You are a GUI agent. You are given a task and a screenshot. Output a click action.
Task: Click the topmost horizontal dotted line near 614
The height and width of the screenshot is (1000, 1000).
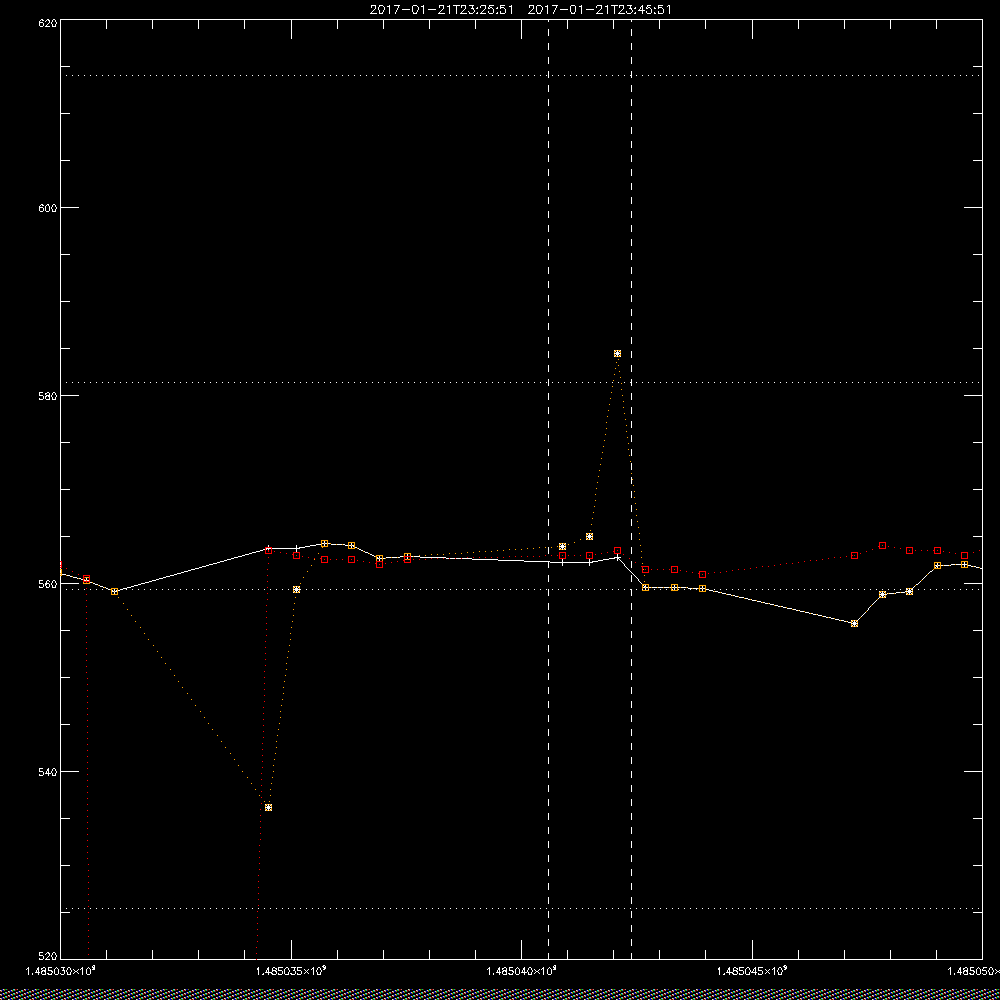tap(521, 75)
